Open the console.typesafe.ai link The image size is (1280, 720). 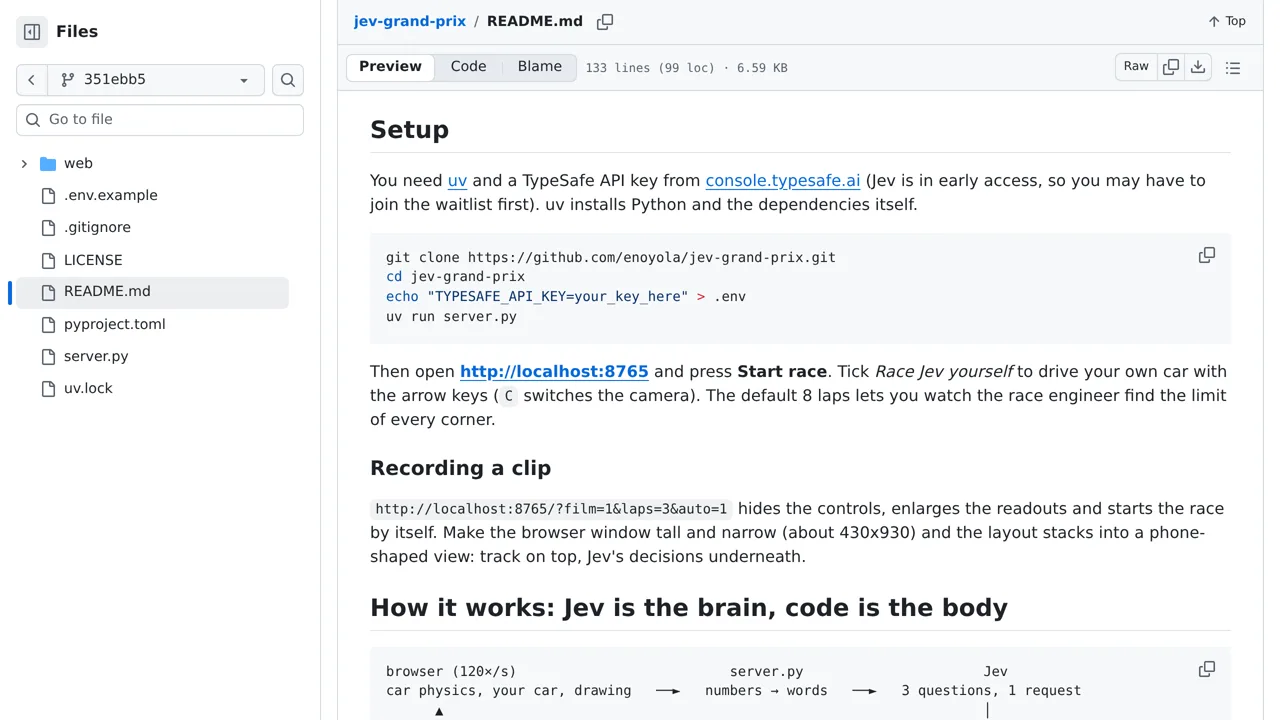pyautogui.click(x=783, y=181)
